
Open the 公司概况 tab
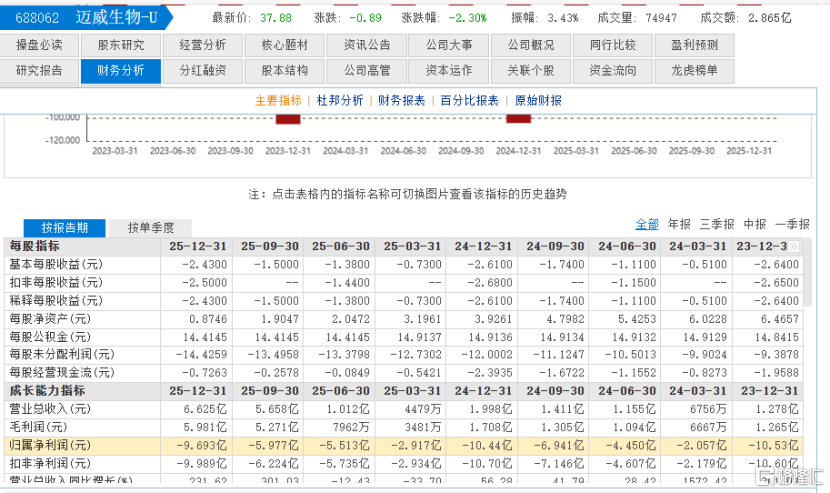[531, 45]
